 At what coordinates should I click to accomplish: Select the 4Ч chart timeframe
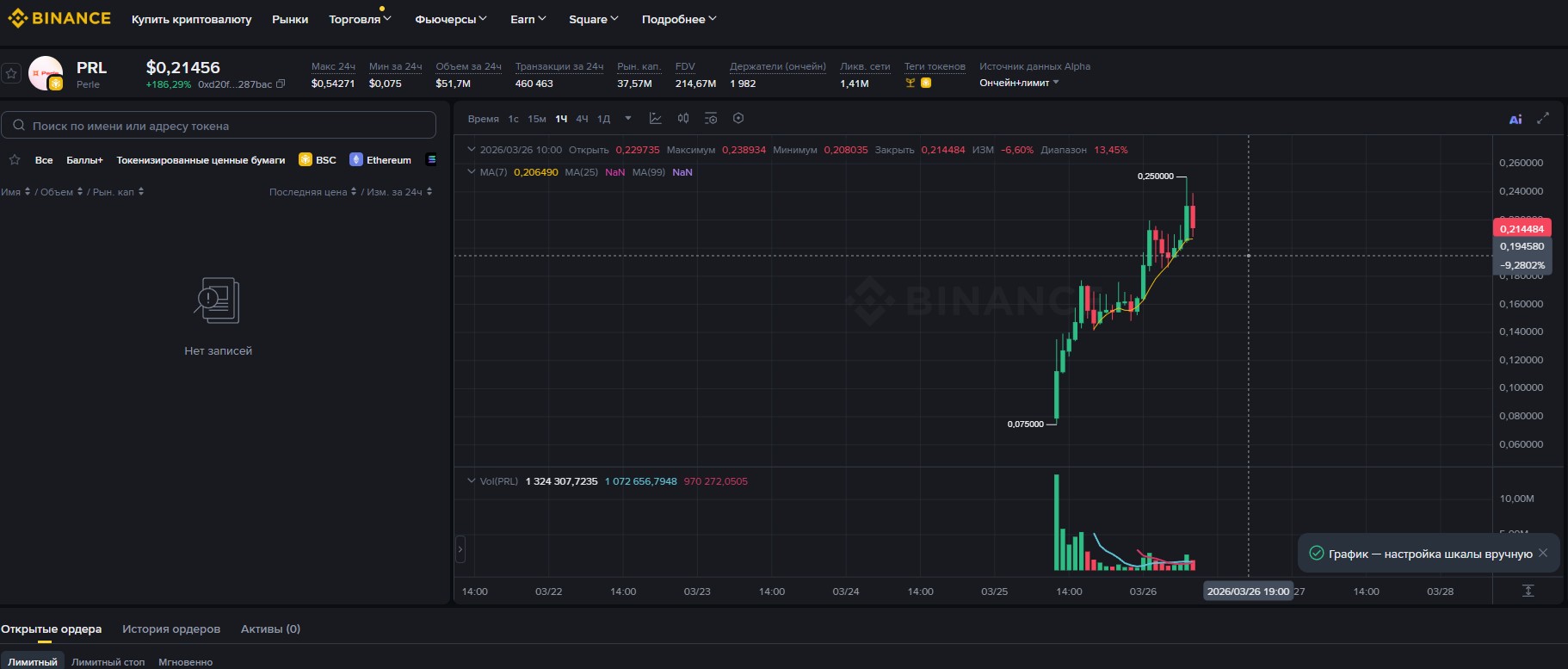[x=582, y=119]
